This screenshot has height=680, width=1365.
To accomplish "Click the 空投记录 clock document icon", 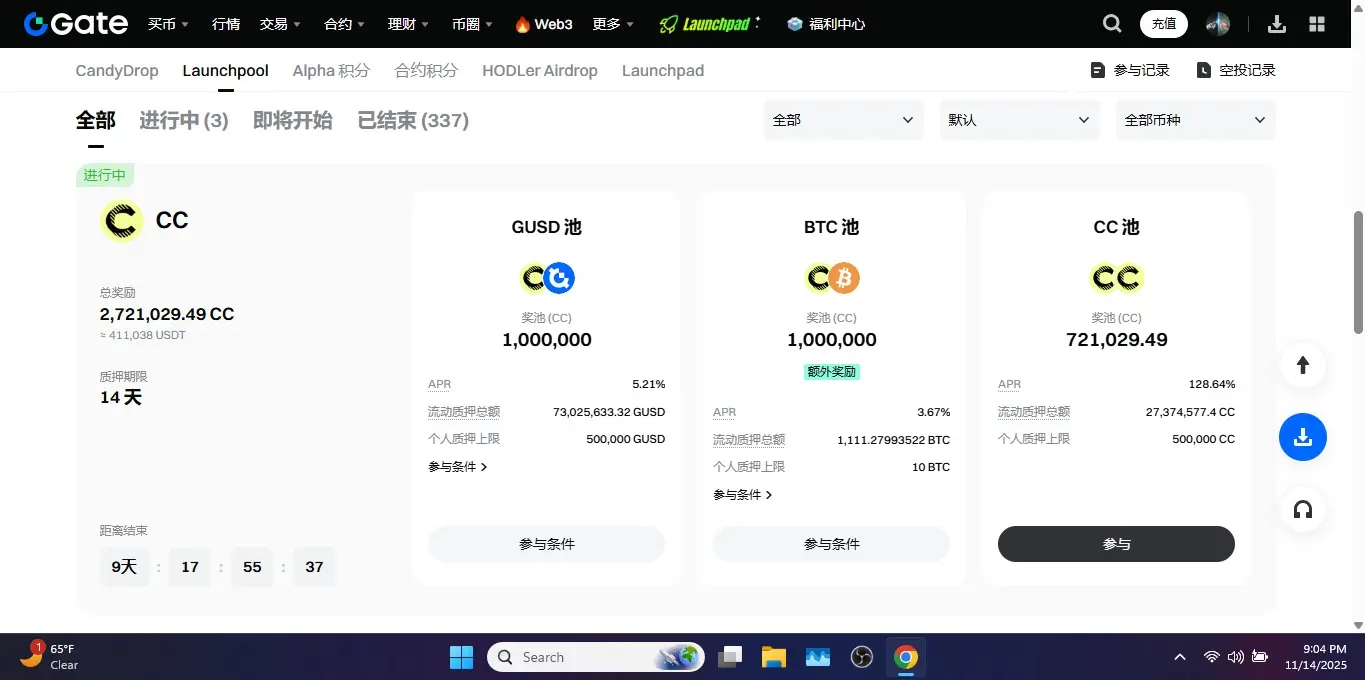I will click(x=1204, y=70).
